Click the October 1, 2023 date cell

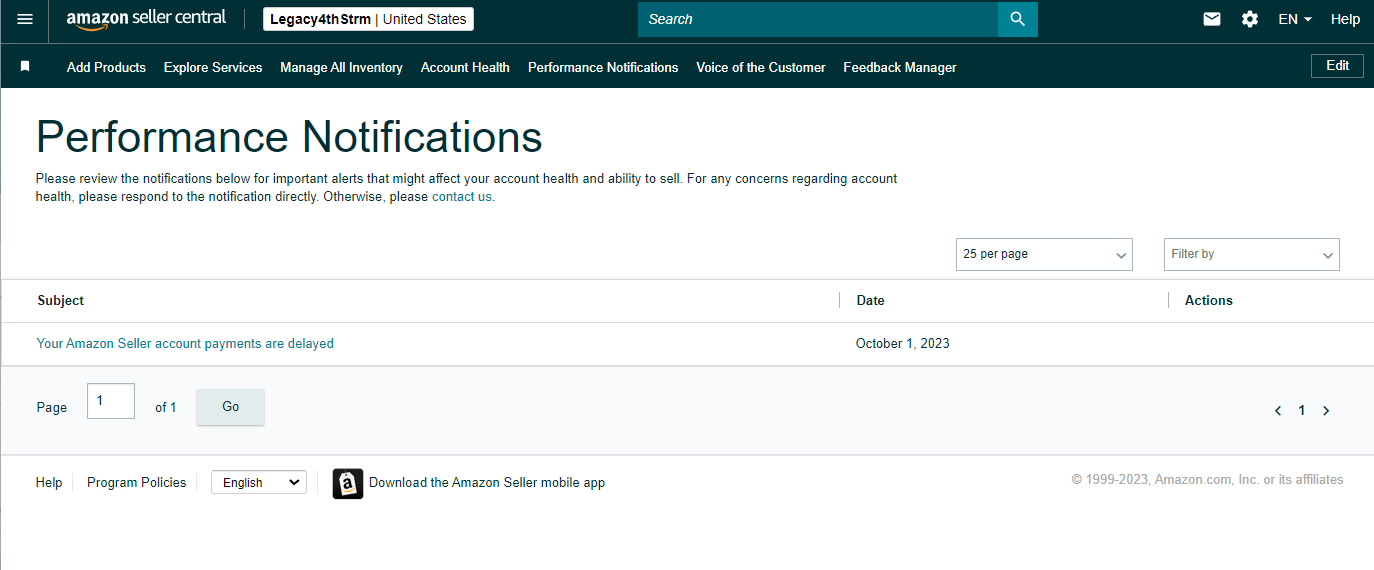(903, 343)
